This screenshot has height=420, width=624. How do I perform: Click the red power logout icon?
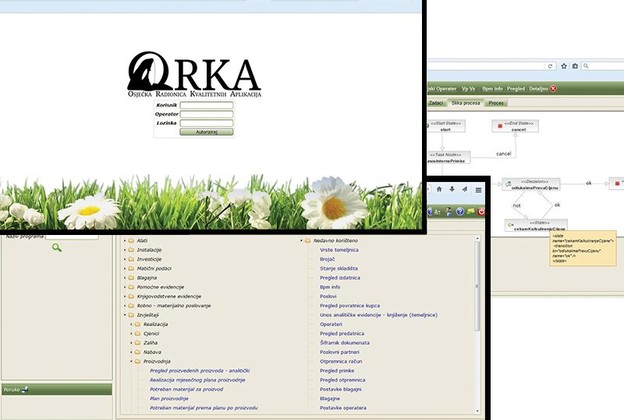pos(481,212)
